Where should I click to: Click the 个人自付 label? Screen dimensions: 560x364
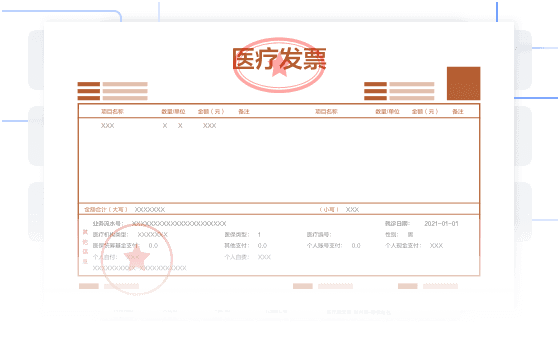coord(105,257)
